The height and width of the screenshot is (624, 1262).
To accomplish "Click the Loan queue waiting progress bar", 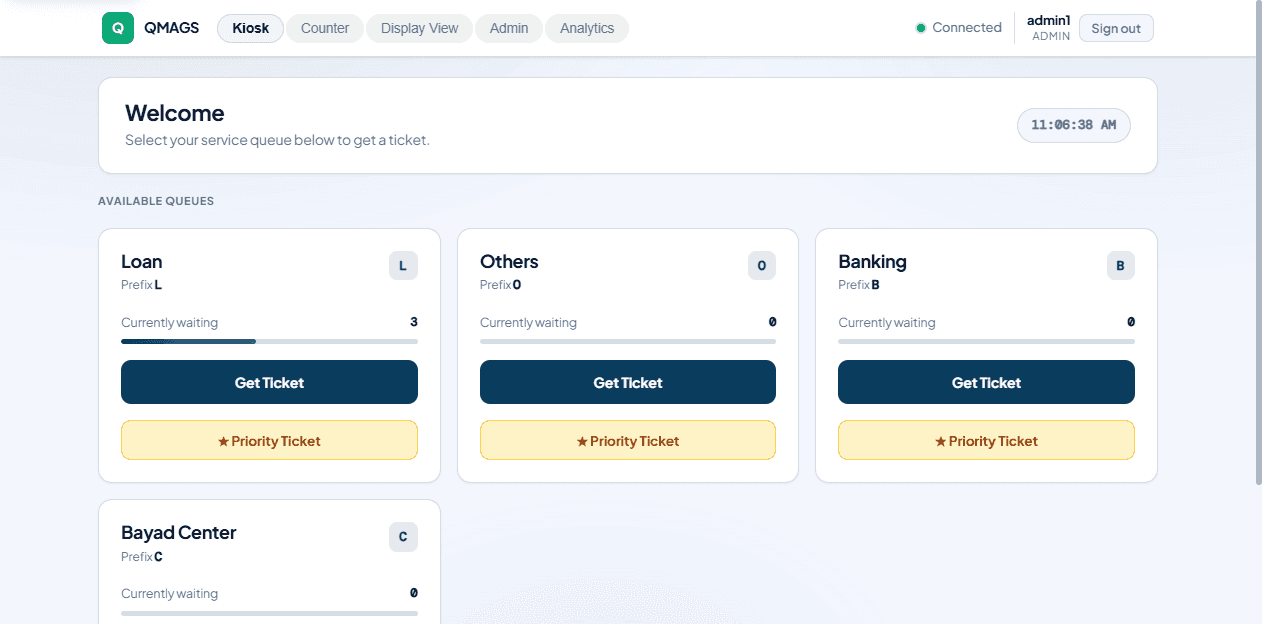I will (x=269, y=341).
